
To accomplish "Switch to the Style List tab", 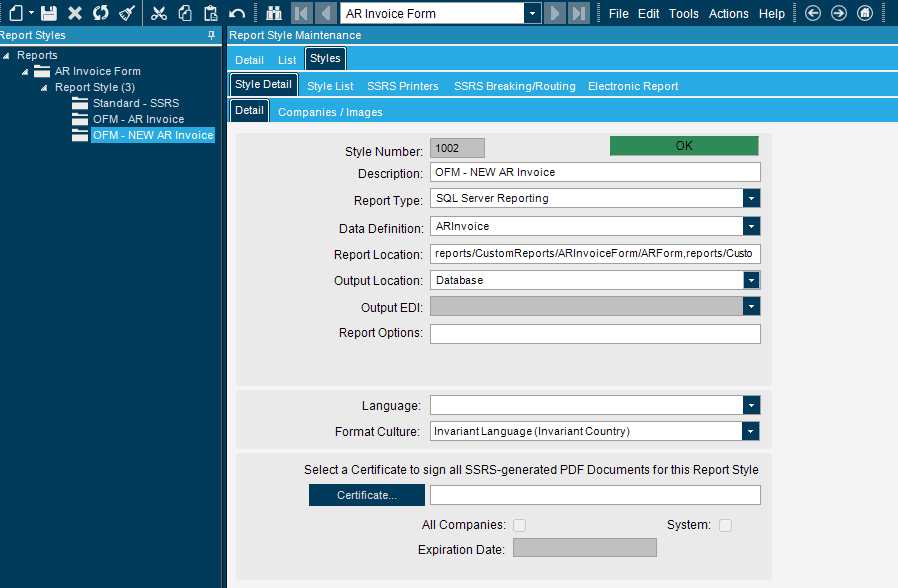I will pos(330,86).
